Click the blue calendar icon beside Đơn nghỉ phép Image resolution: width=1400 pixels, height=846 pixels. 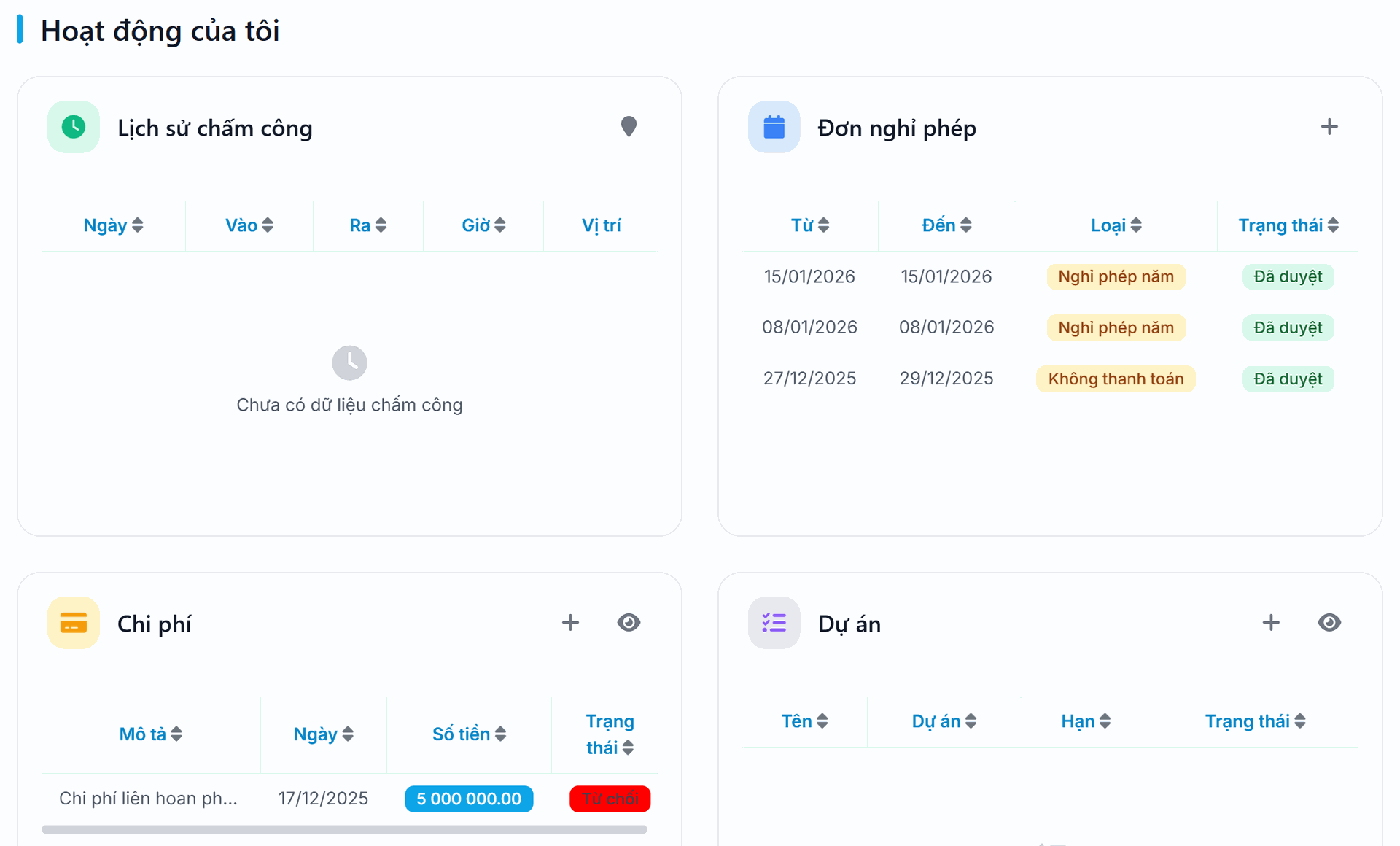tap(774, 127)
